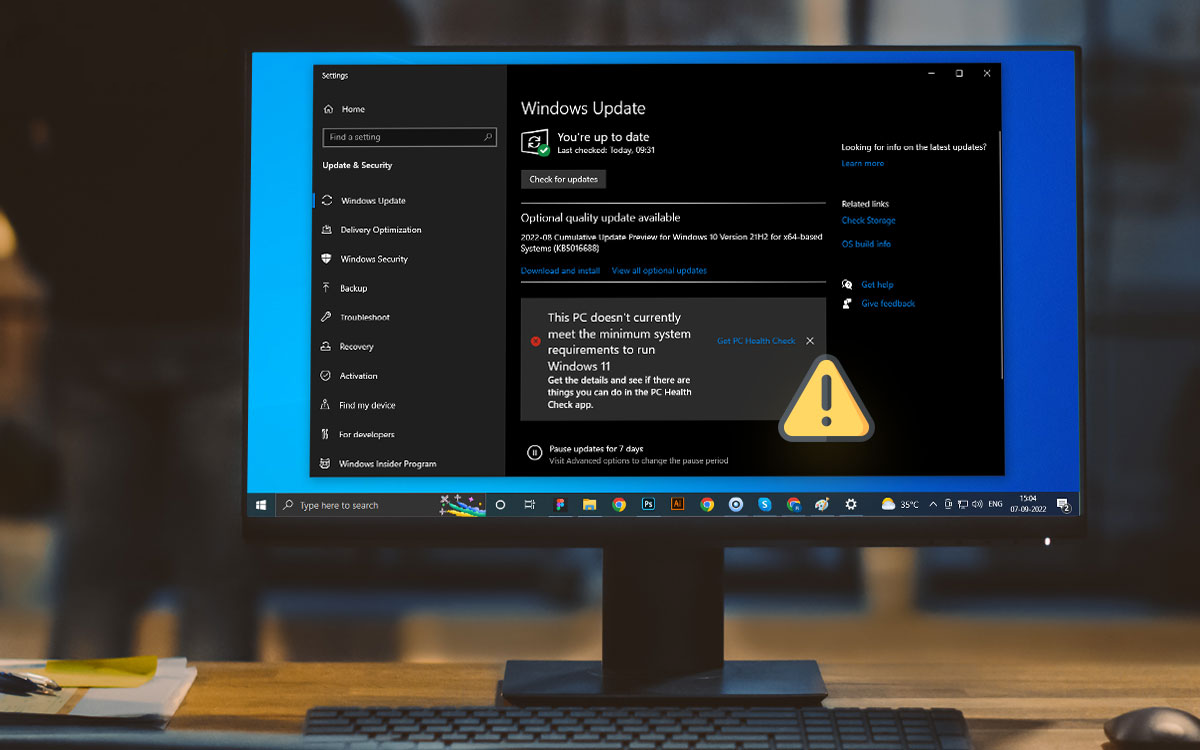Viewport: 1200px width, 750px height.
Task: Click Get PC Health Check link
Action: click(x=756, y=341)
